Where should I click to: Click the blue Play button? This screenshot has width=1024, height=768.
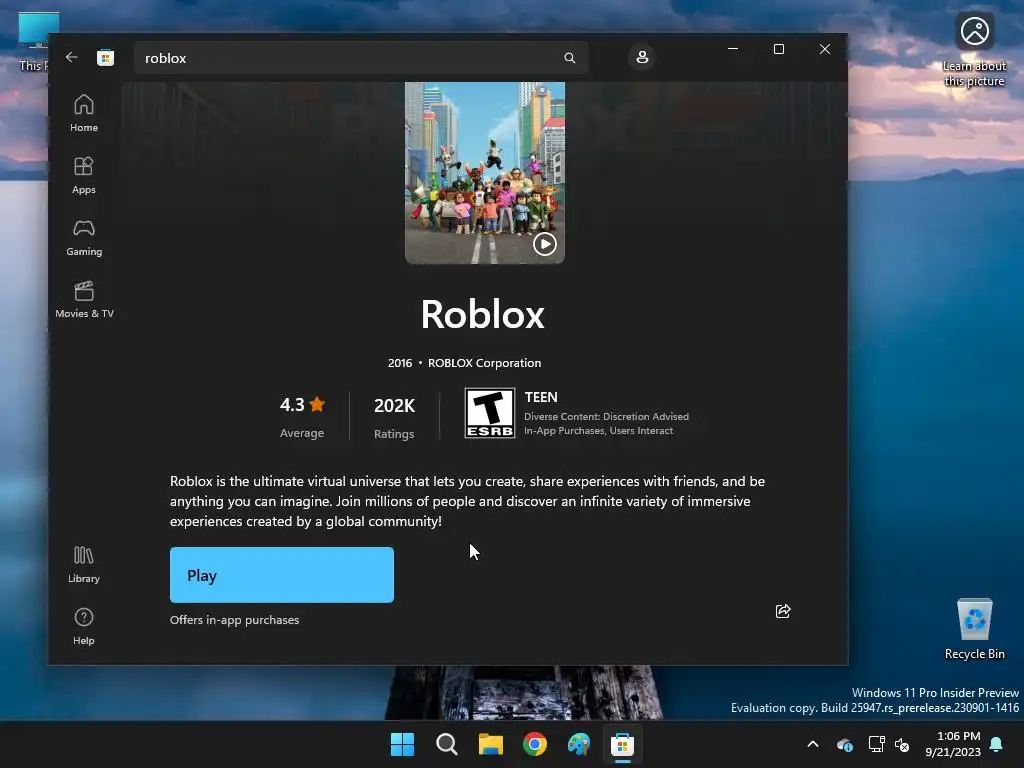point(281,575)
